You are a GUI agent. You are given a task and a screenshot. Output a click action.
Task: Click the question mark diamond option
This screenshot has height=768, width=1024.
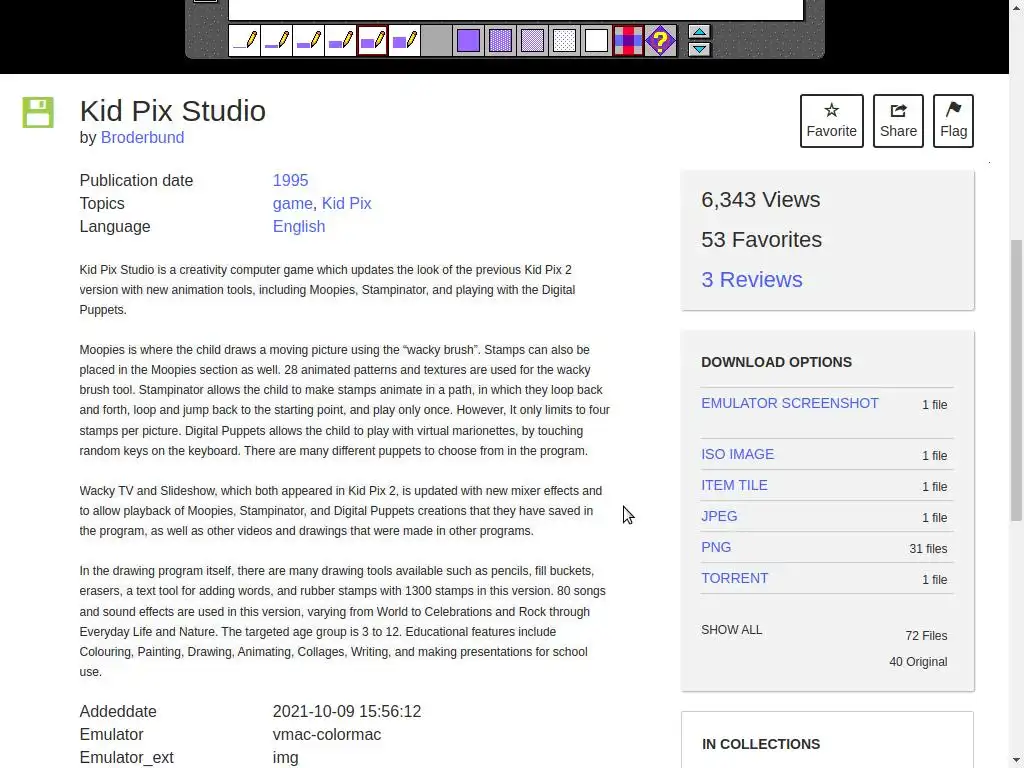click(660, 40)
